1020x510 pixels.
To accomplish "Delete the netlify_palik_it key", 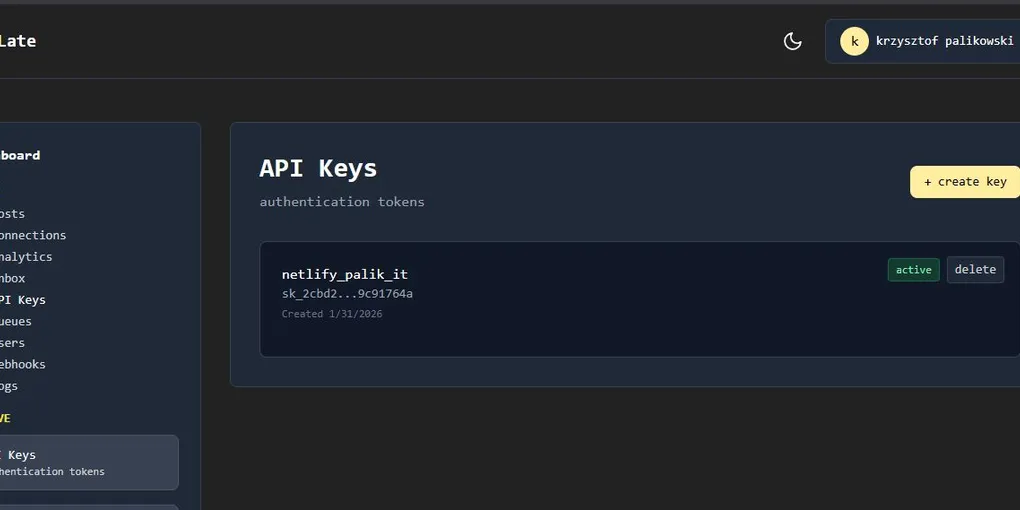I will (x=975, y=269).
